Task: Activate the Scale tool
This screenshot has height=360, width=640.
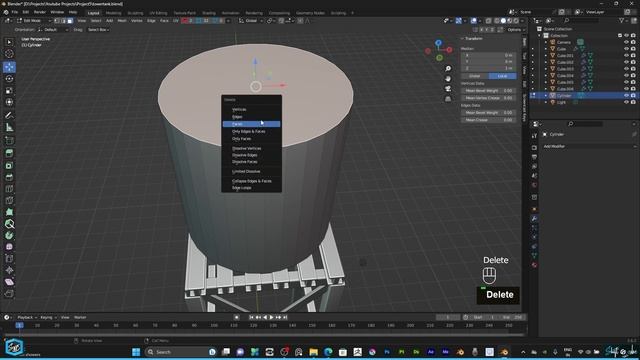Action: click(x=9, y=91)
